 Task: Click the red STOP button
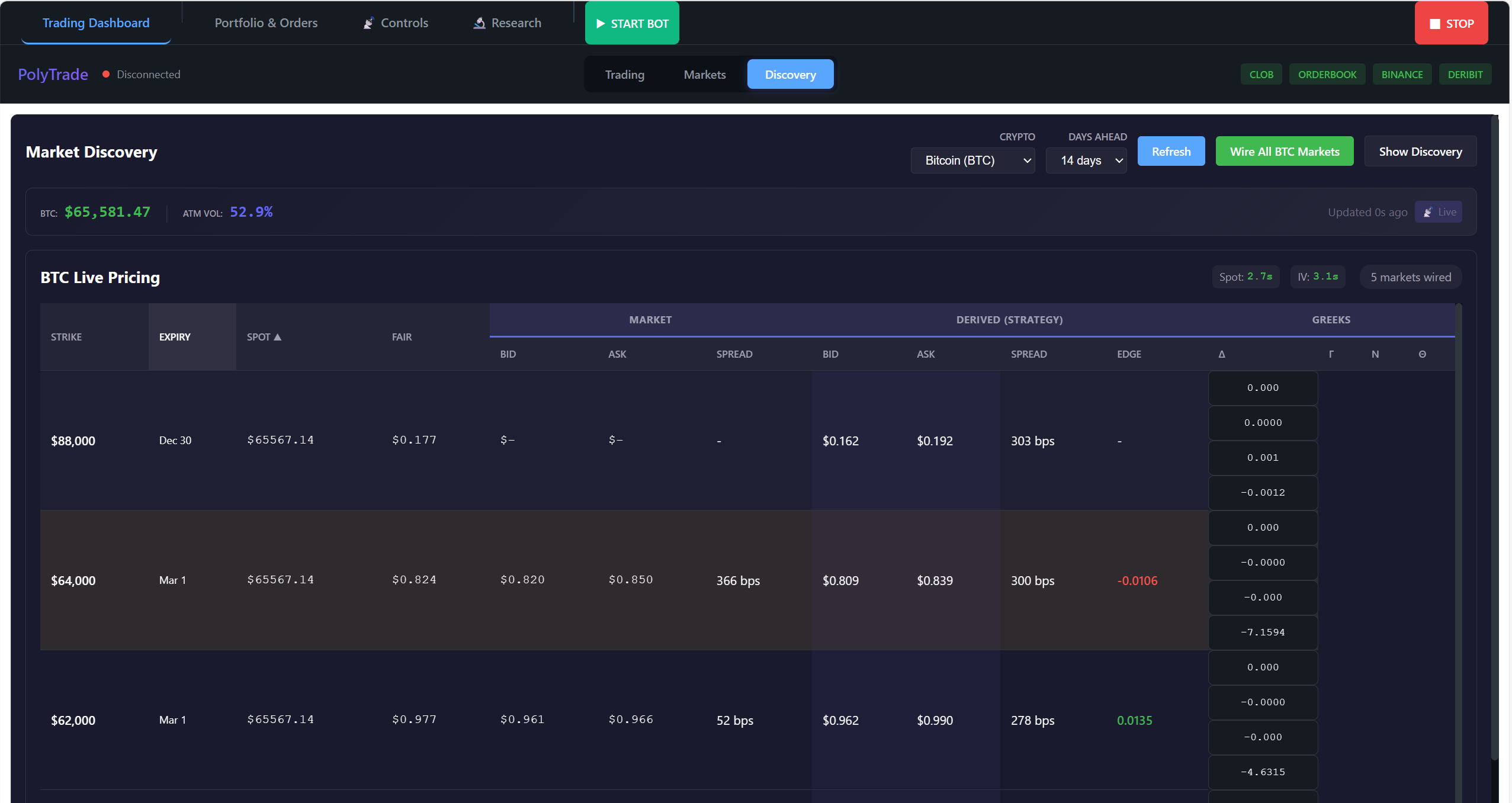1452,23
